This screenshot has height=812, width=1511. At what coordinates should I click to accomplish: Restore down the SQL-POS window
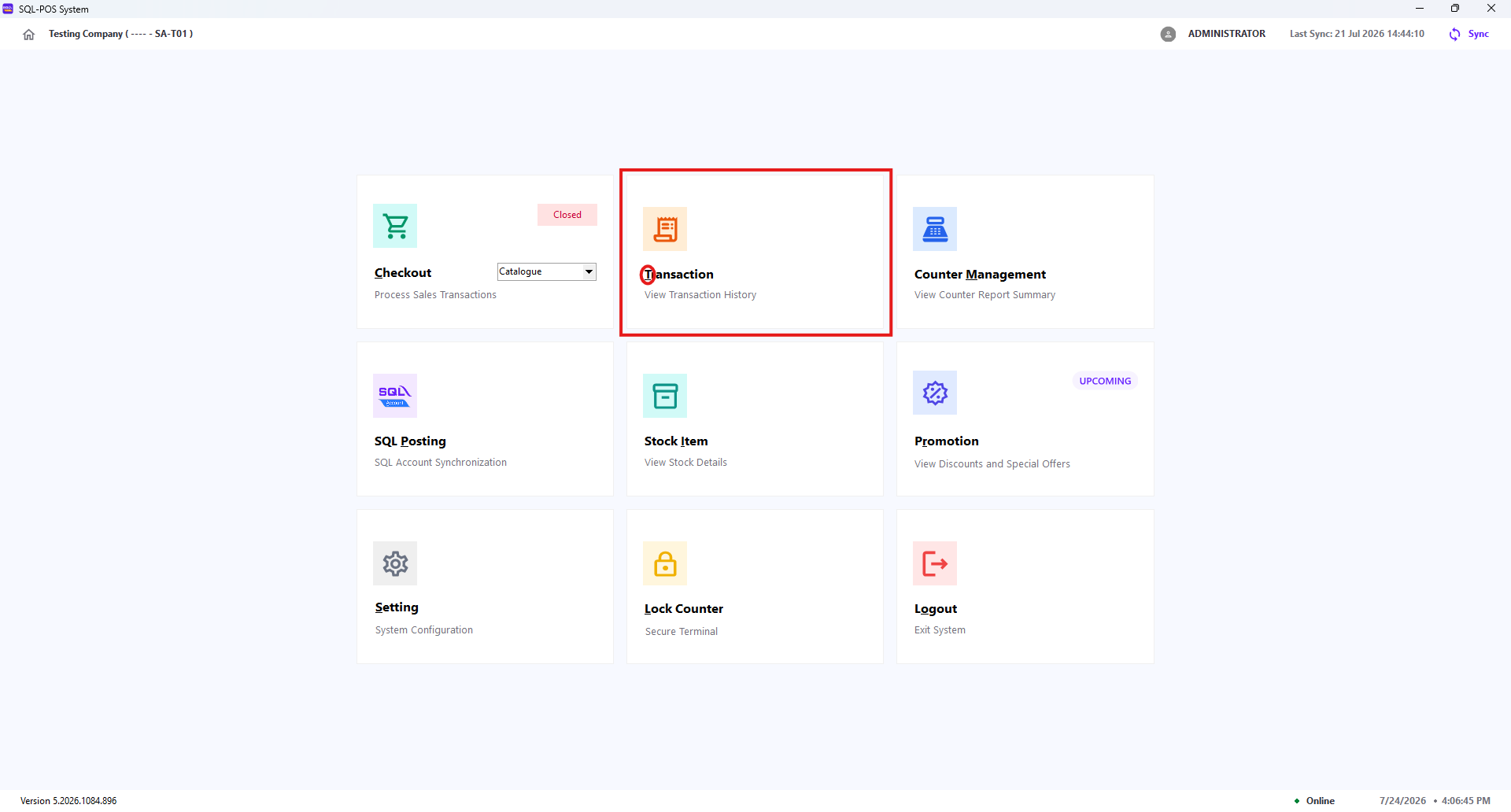click(x=1455, y=9)
